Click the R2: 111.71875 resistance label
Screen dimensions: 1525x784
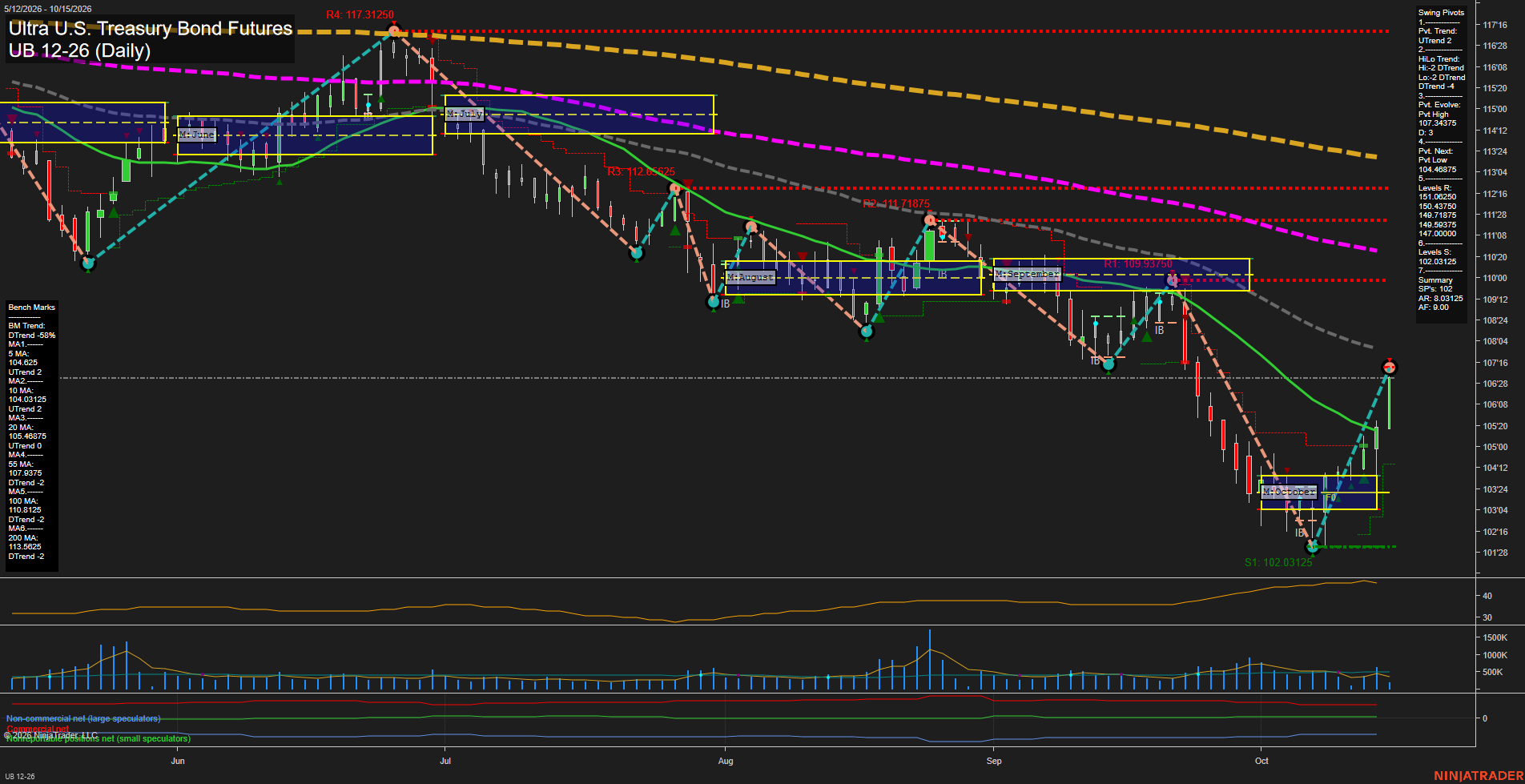[896, 204]
